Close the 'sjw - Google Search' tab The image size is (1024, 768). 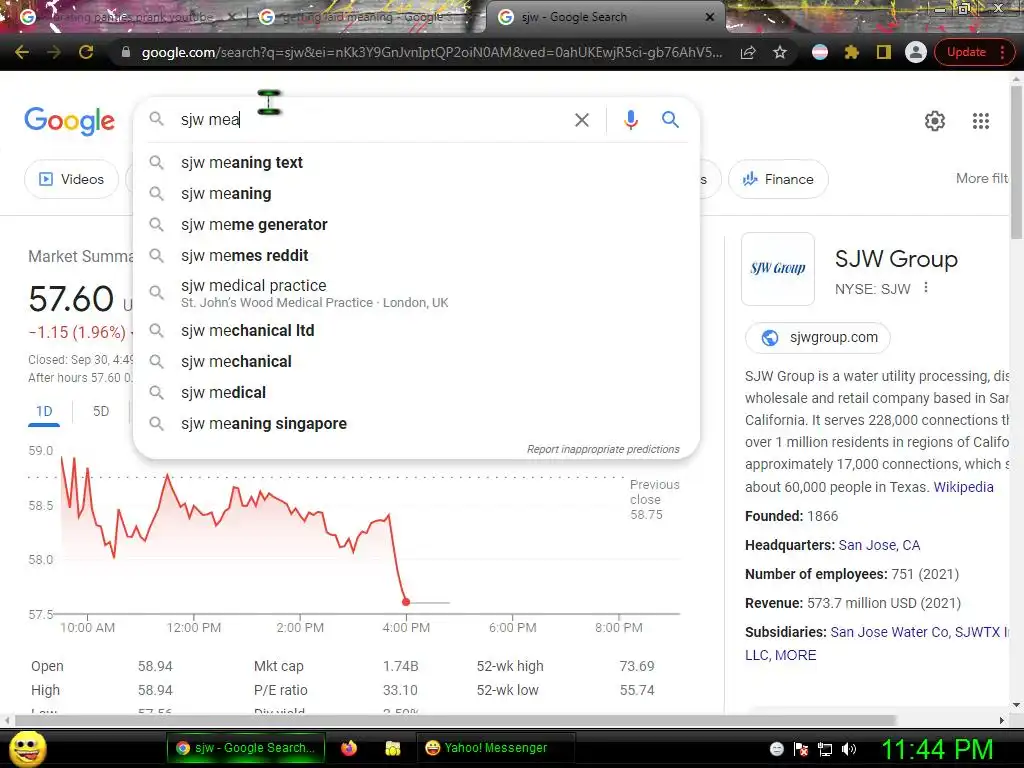pos(710,18)
